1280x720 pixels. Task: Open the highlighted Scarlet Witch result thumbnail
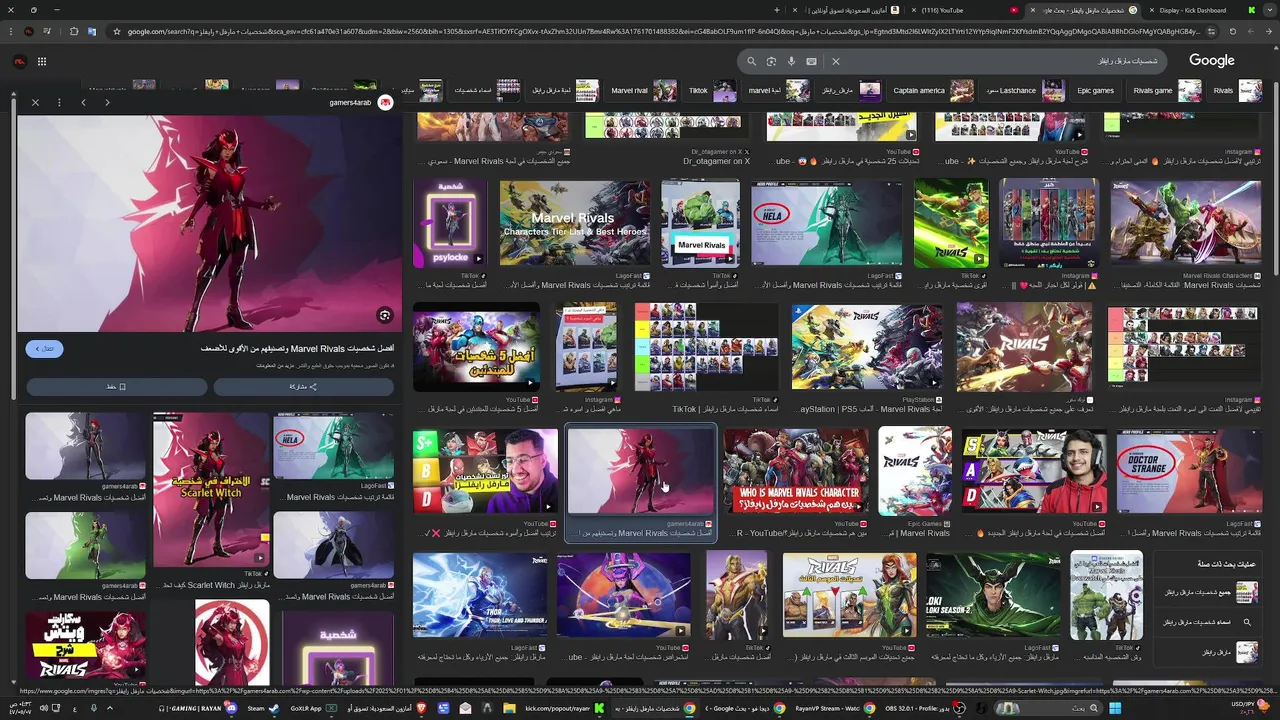point(641,471)
